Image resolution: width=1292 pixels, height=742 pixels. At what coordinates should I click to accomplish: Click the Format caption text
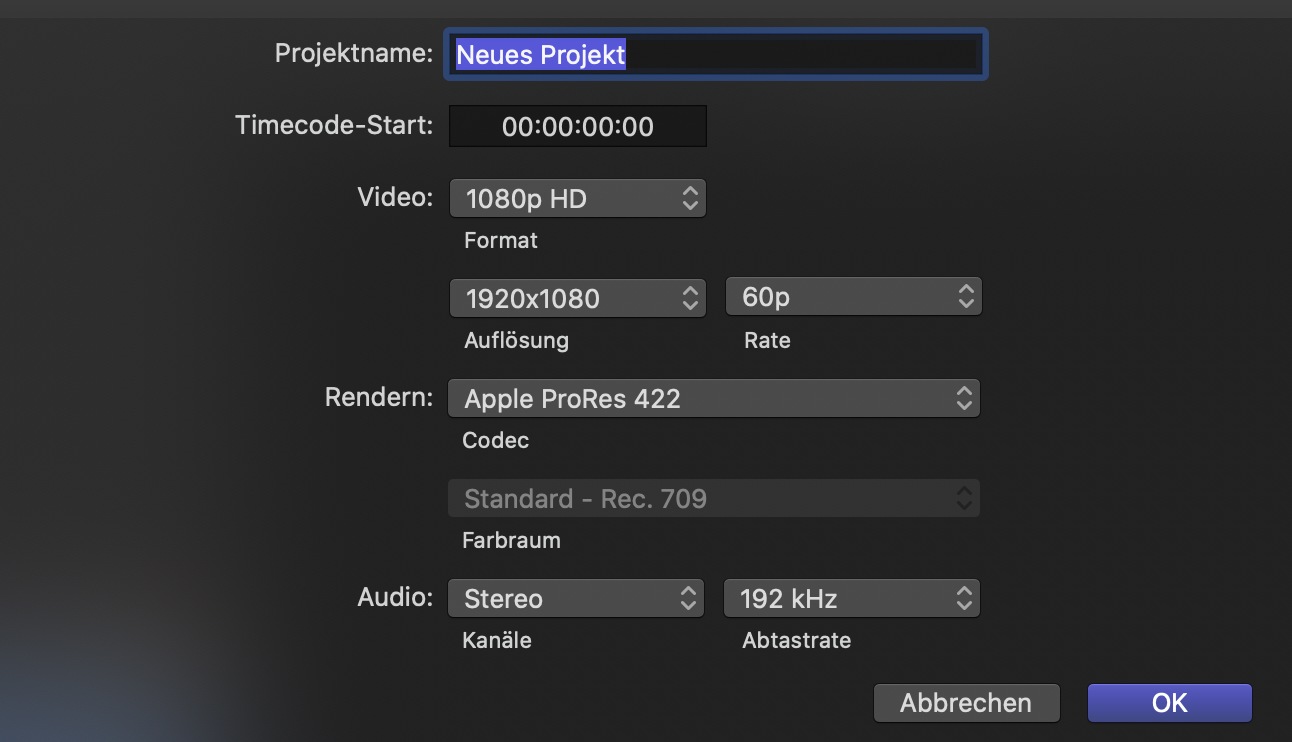point(501,241)
